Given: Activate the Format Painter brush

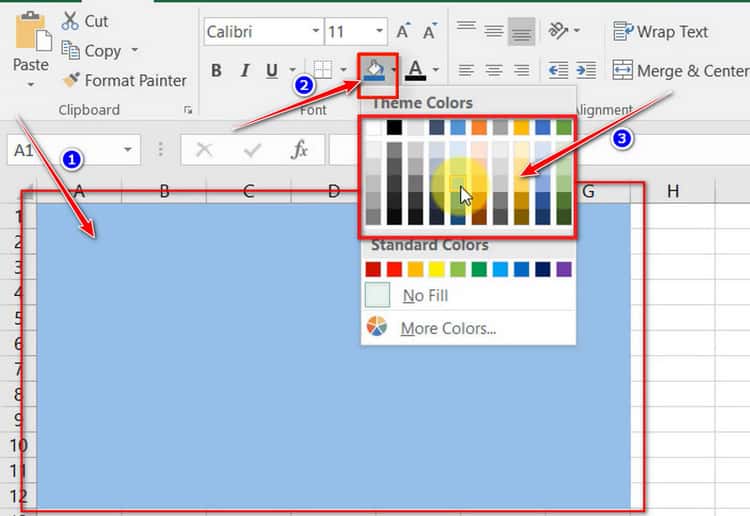Looking at the screenshot, I should pyautogui.click(x=71, y=80).
